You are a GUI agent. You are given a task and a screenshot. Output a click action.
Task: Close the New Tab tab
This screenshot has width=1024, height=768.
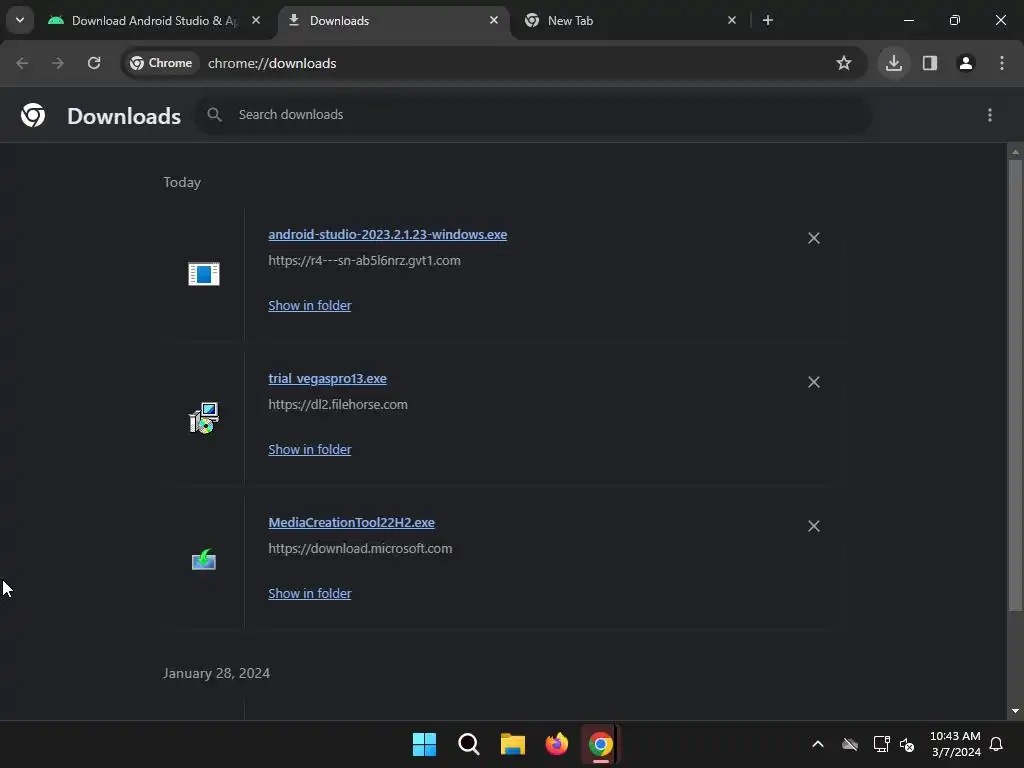coord(731,20)
